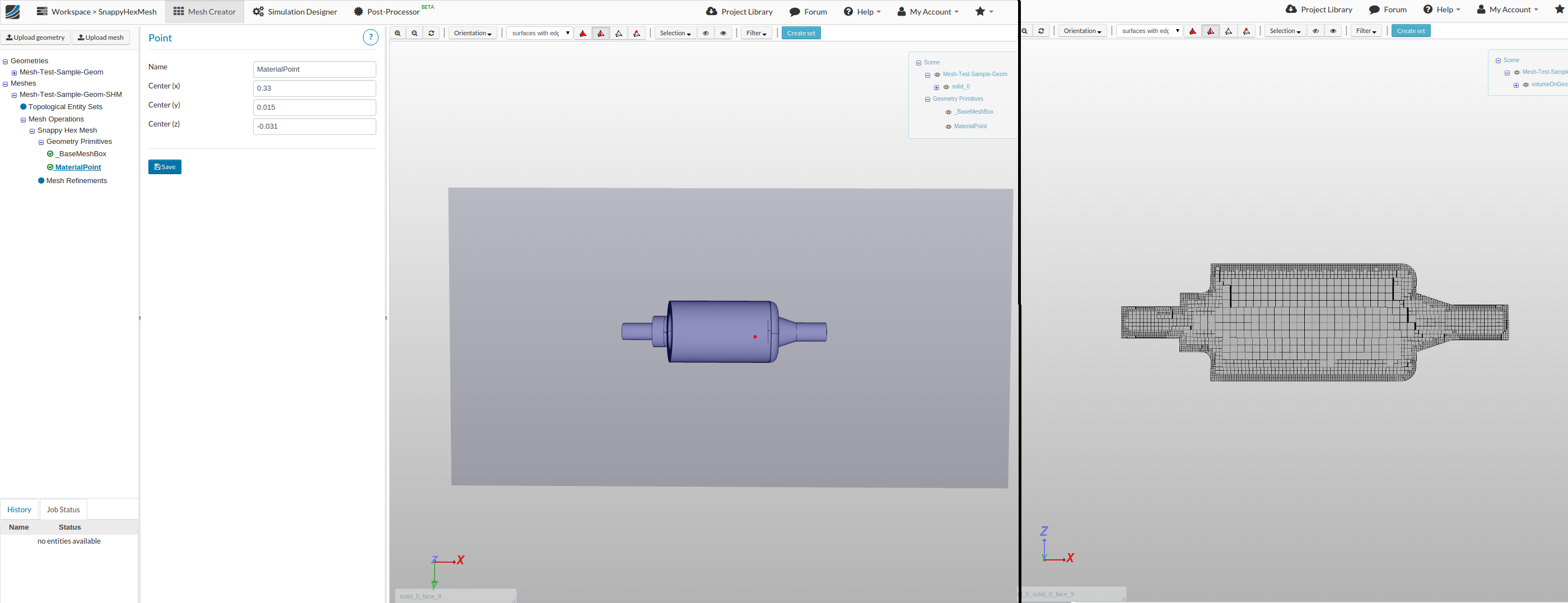Viewport: 1568px width, 603px height.
Task: Open the Point panel help question mark
Action: point(370,38)
